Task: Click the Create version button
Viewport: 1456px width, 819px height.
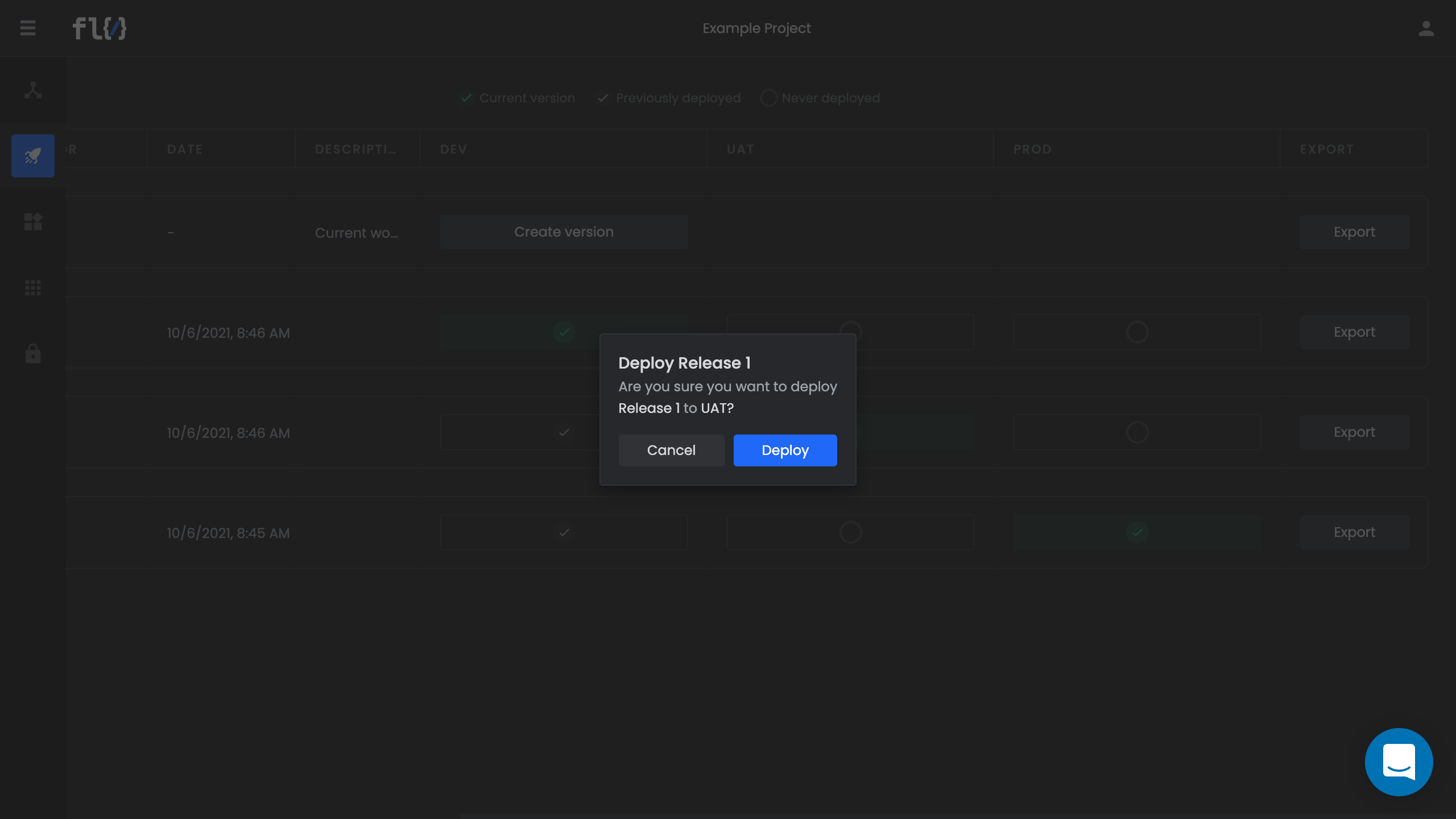Action: click(564, 232)
